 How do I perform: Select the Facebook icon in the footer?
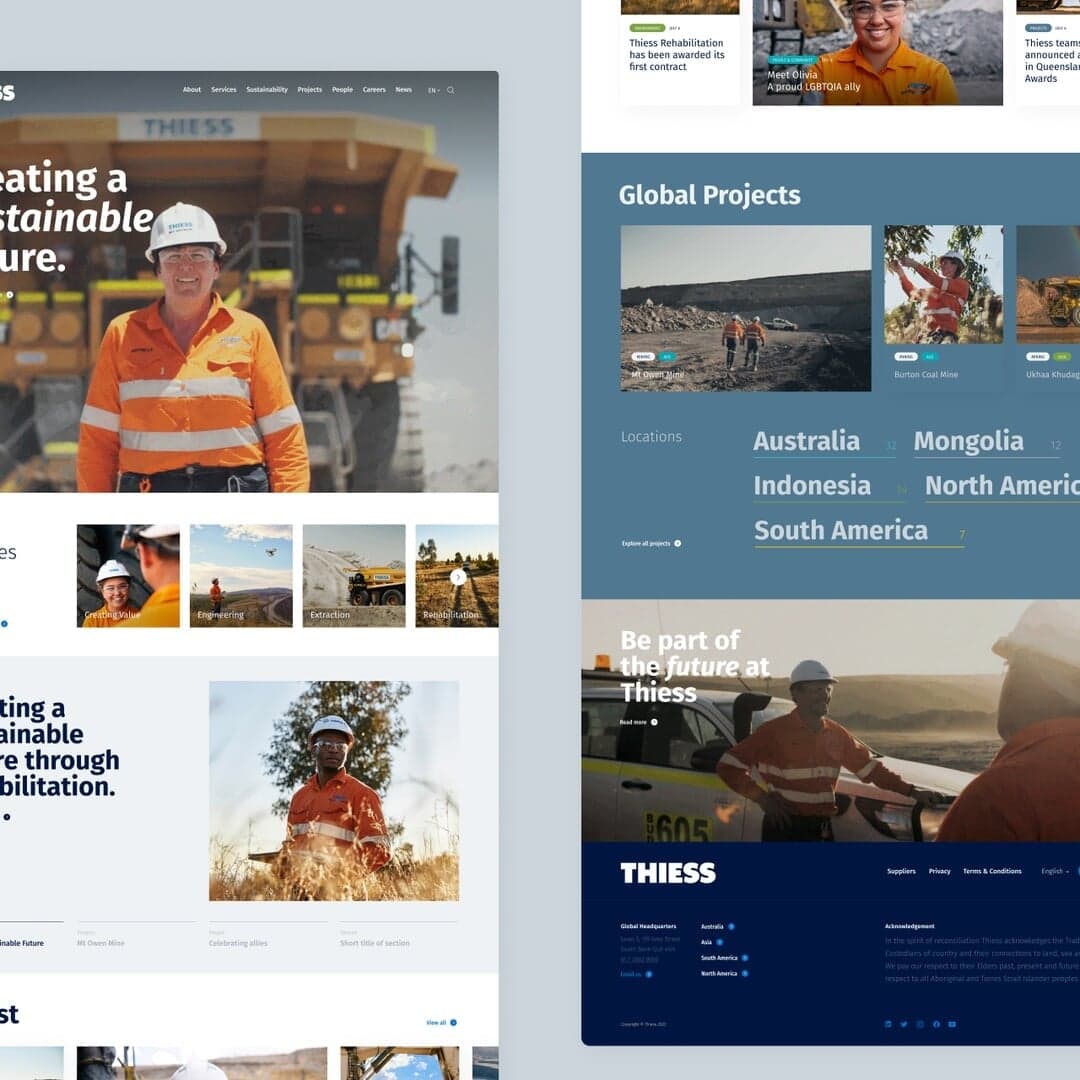pos(936,1024)
